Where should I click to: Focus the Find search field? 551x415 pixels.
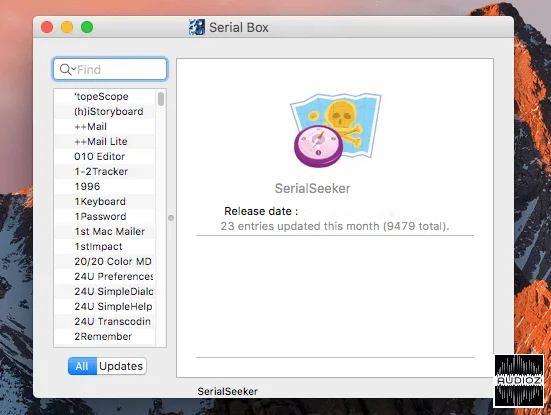pos(110,69)
